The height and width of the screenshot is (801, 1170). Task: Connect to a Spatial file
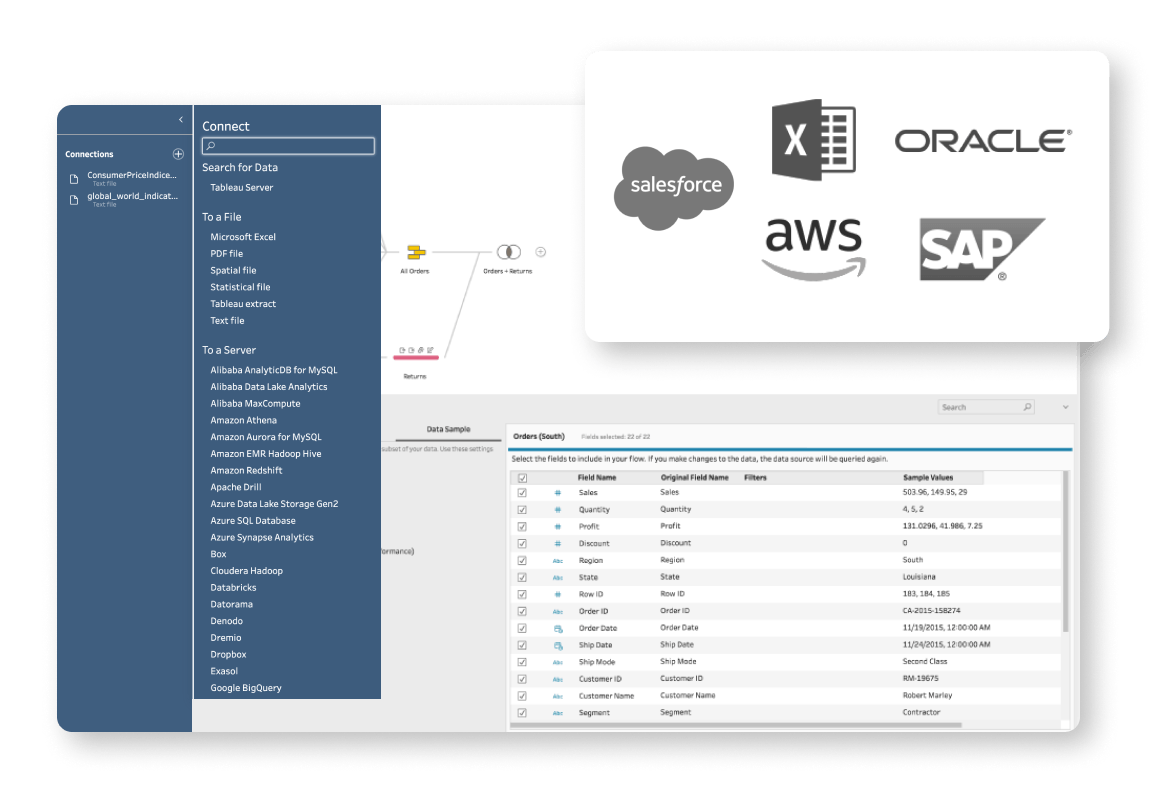pyautogui.click(x=234, y=270)
